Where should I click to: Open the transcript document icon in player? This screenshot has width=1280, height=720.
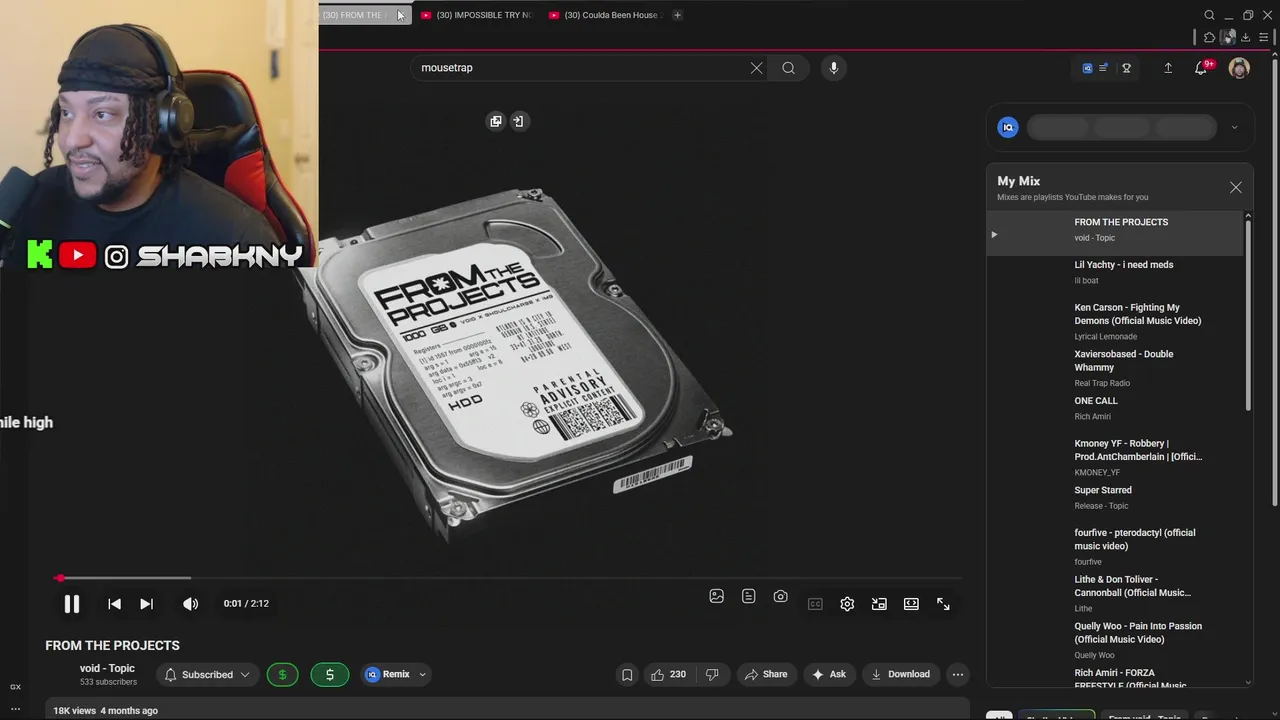click(x=748, y=596)
